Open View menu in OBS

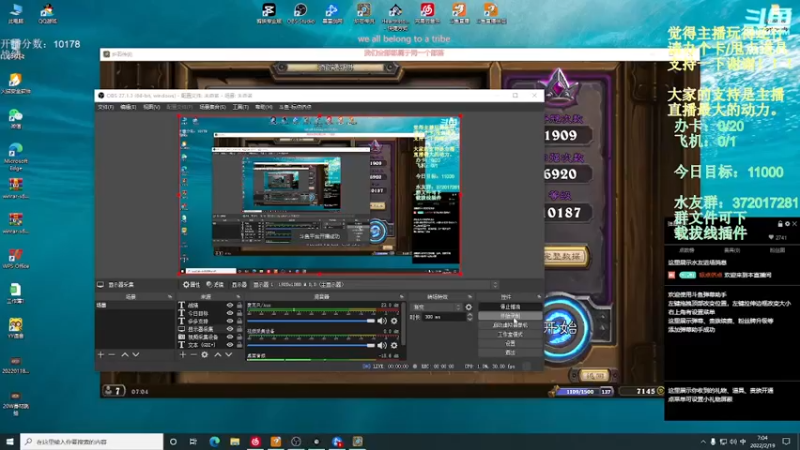click(x=152, y=107)
